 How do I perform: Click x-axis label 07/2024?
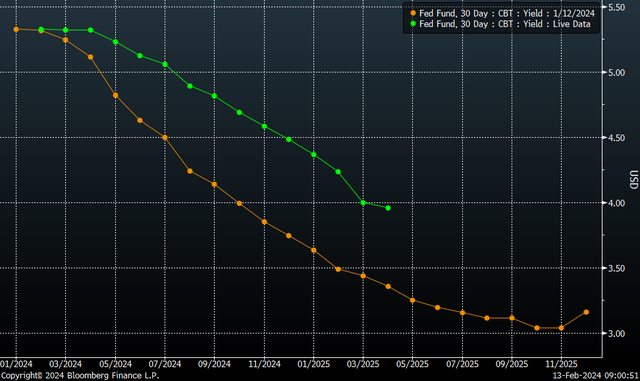[165, 364]
